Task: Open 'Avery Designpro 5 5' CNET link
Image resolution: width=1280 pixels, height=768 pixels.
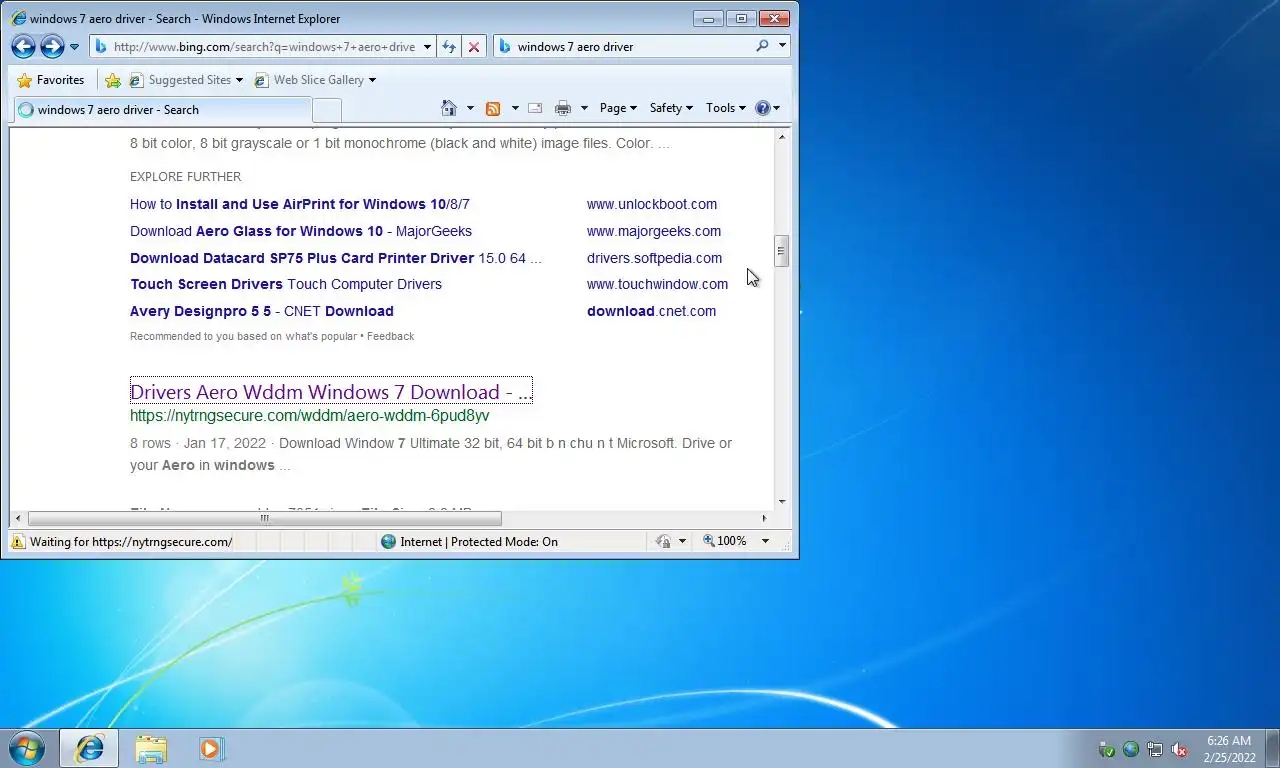Action: pyautogui.click(x=262, y=311)
